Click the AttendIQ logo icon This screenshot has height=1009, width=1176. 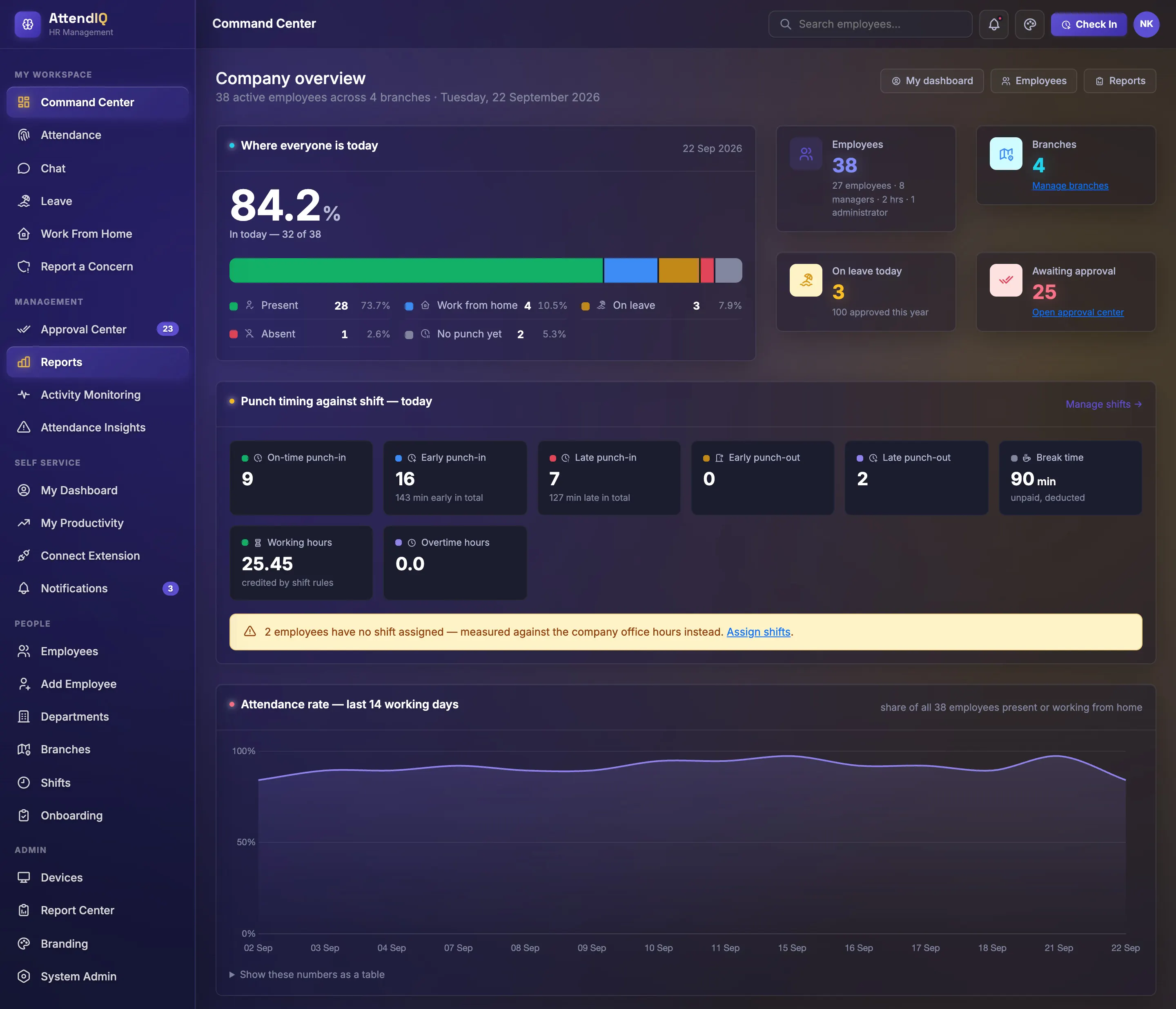pyautogui.click(x=28, y=25)
